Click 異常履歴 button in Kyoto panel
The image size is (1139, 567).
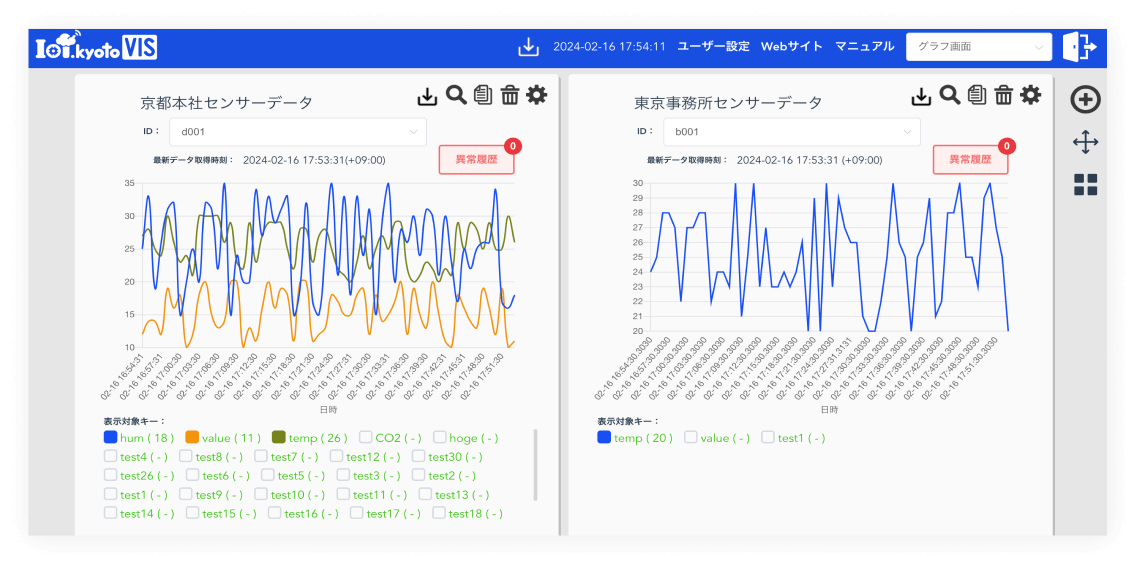pyautogui.click(x=476, y=160)
